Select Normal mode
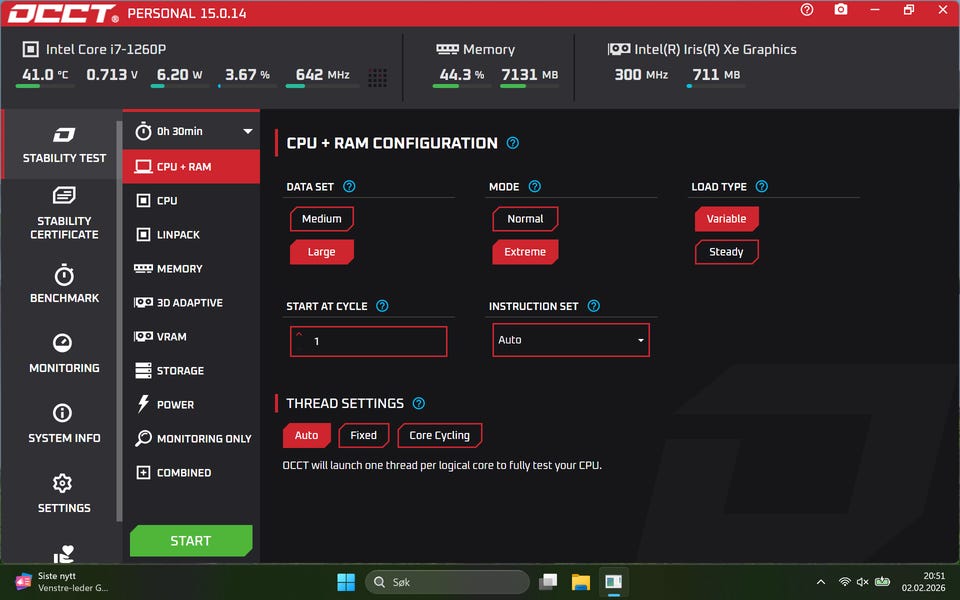Viewport: 960px width, 600px height. (525, 219)
